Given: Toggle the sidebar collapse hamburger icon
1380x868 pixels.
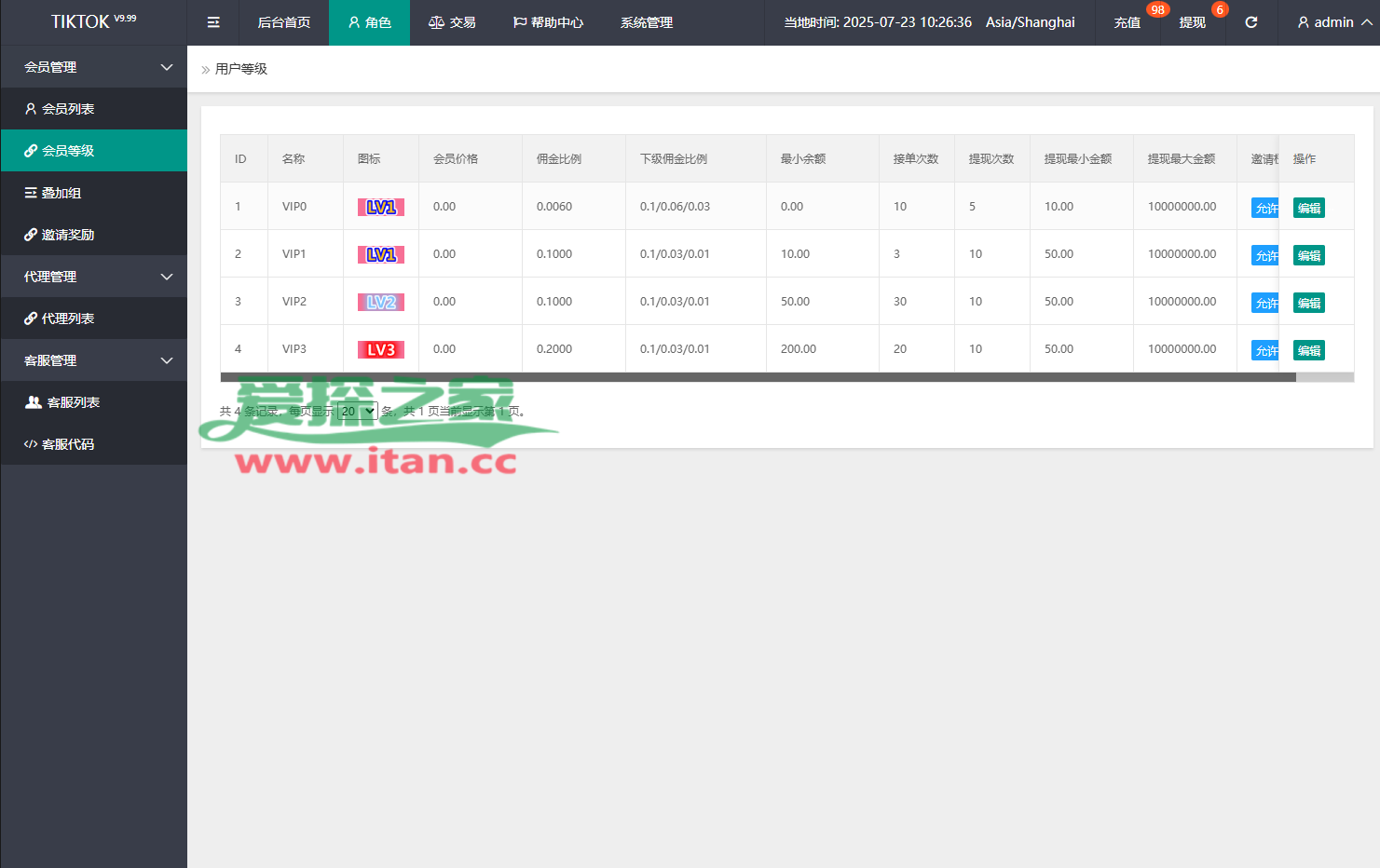Looking at the screenshot, I should 213,22.
